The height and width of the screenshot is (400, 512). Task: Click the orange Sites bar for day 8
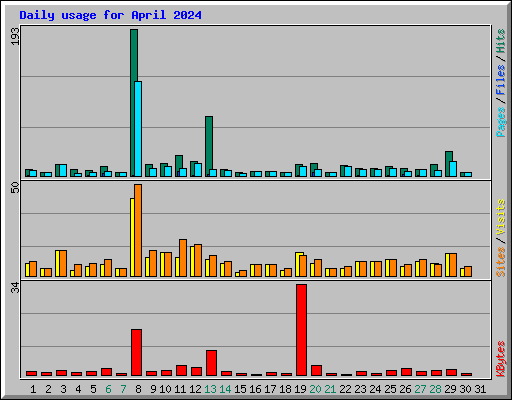[138, 230]
